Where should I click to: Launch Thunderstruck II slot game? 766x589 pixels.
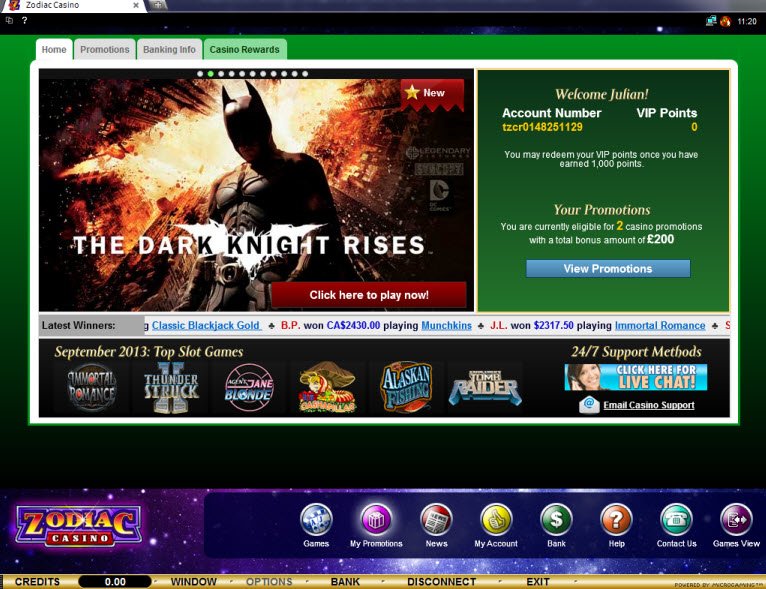click(171, 389)
